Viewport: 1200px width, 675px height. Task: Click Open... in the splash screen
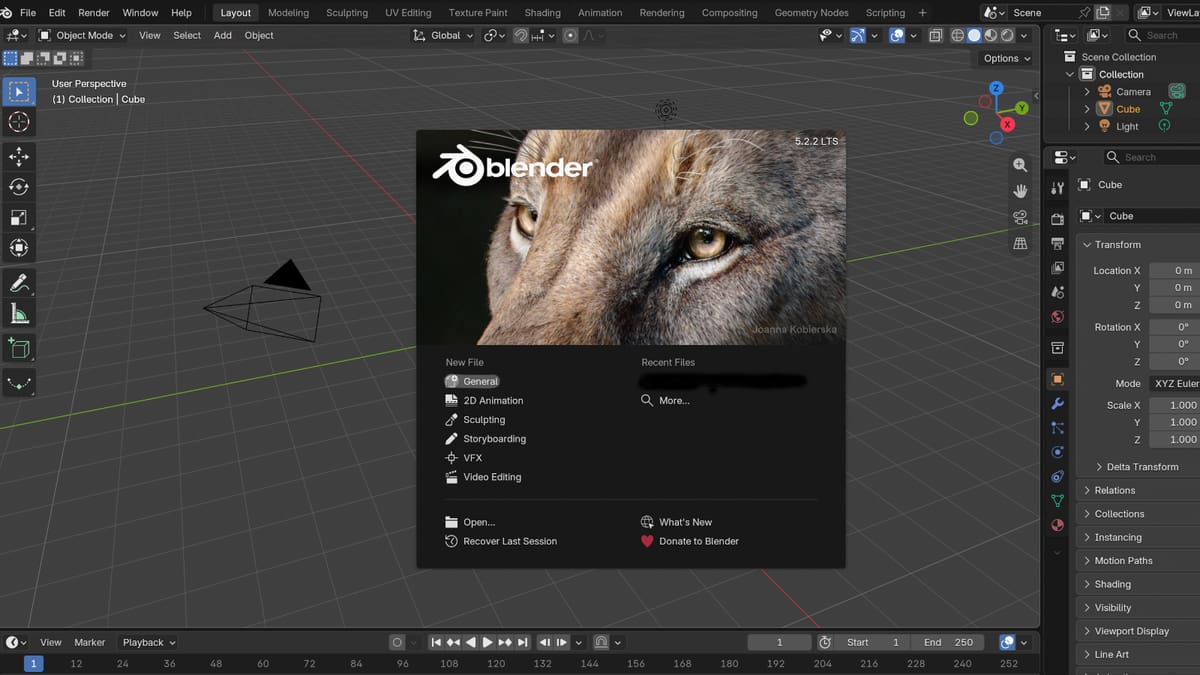pos(470,522)
